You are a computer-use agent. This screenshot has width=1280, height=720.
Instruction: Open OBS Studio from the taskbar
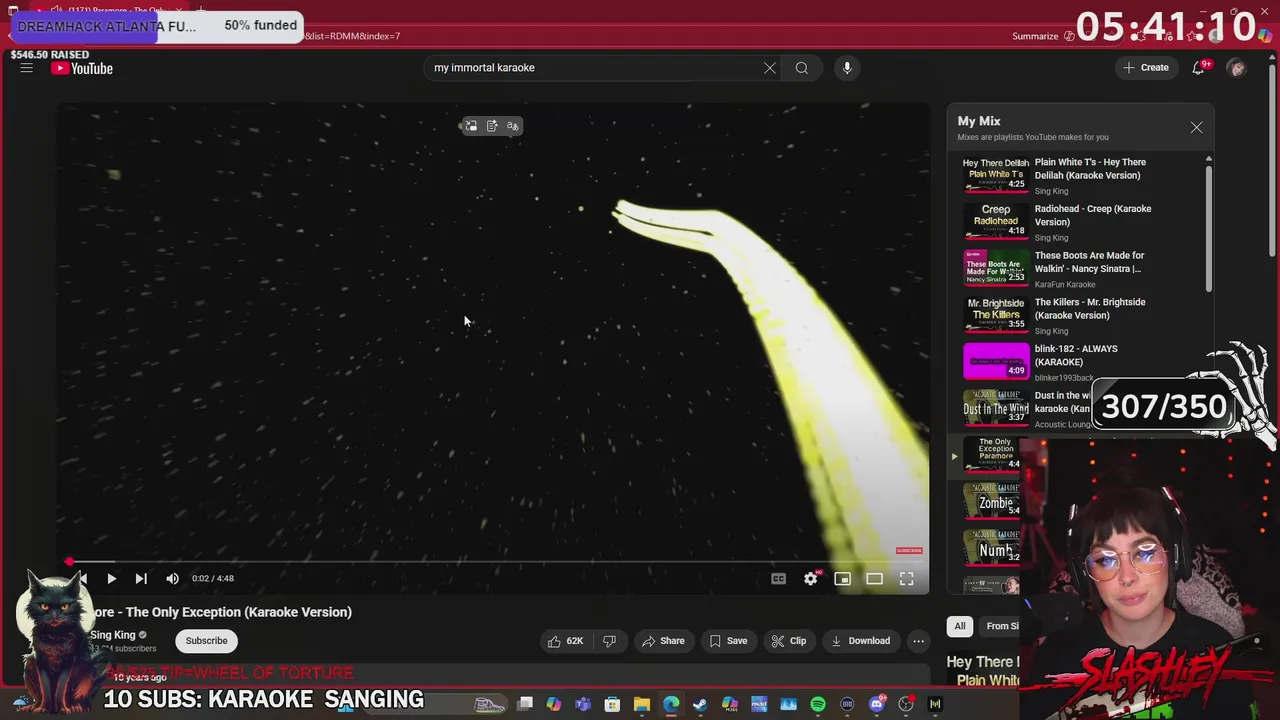pyautogui.click(x=906, y=704)
